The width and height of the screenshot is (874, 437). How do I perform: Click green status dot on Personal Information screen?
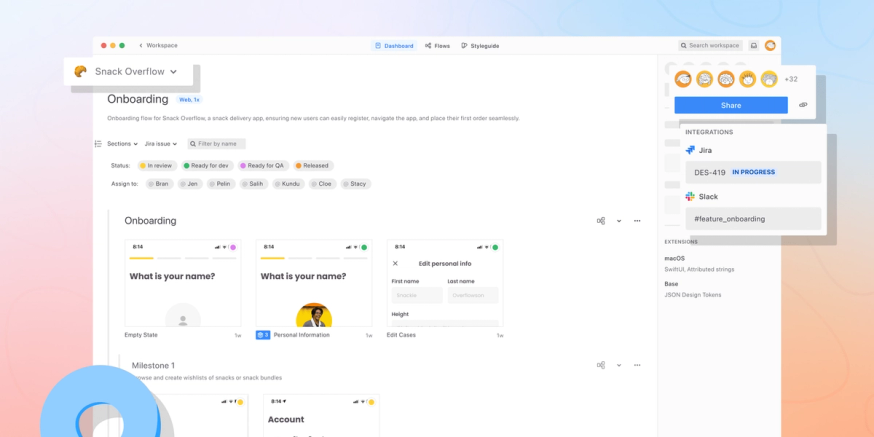click(x=364, y=247)
